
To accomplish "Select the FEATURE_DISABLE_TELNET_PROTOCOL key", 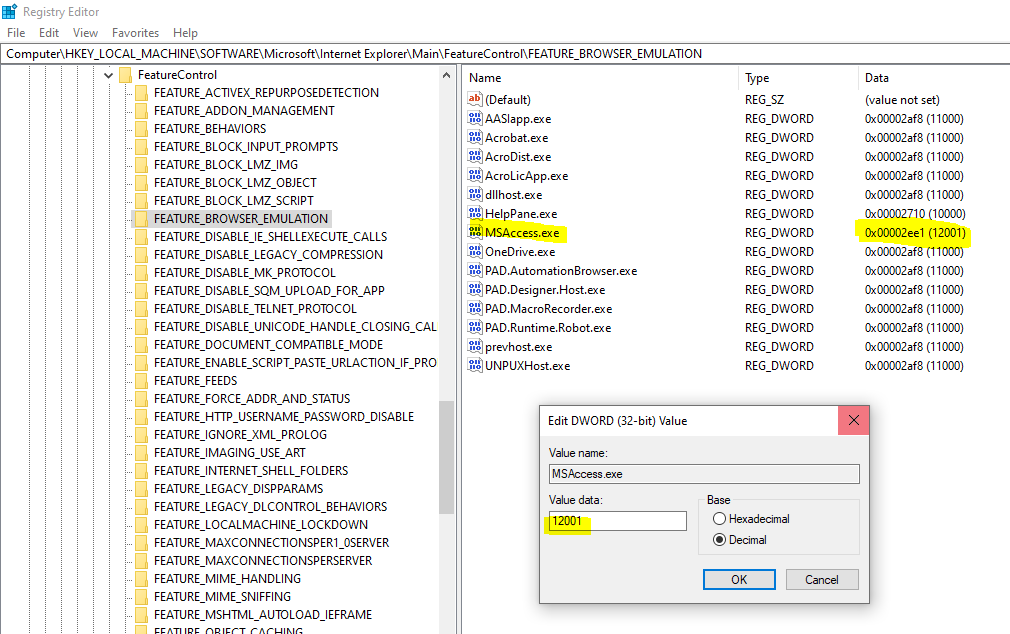I will point(255,309).
